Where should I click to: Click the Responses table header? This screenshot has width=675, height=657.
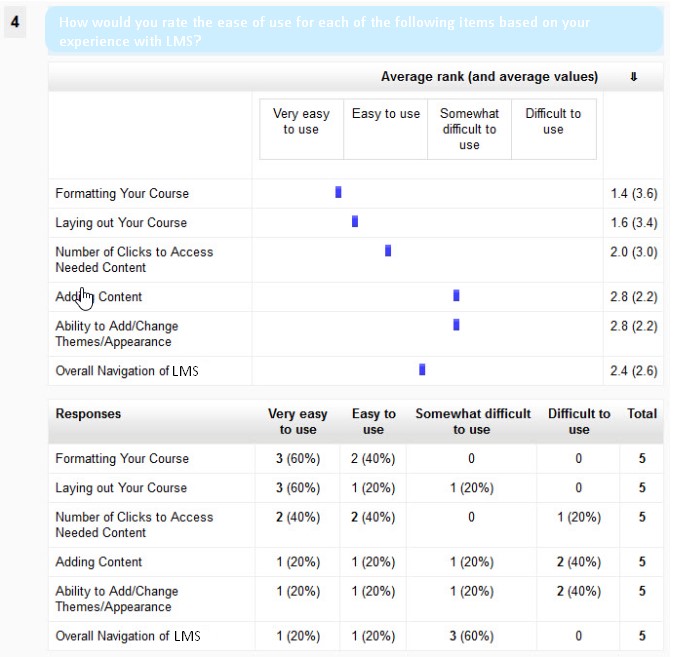pos(88,414)
